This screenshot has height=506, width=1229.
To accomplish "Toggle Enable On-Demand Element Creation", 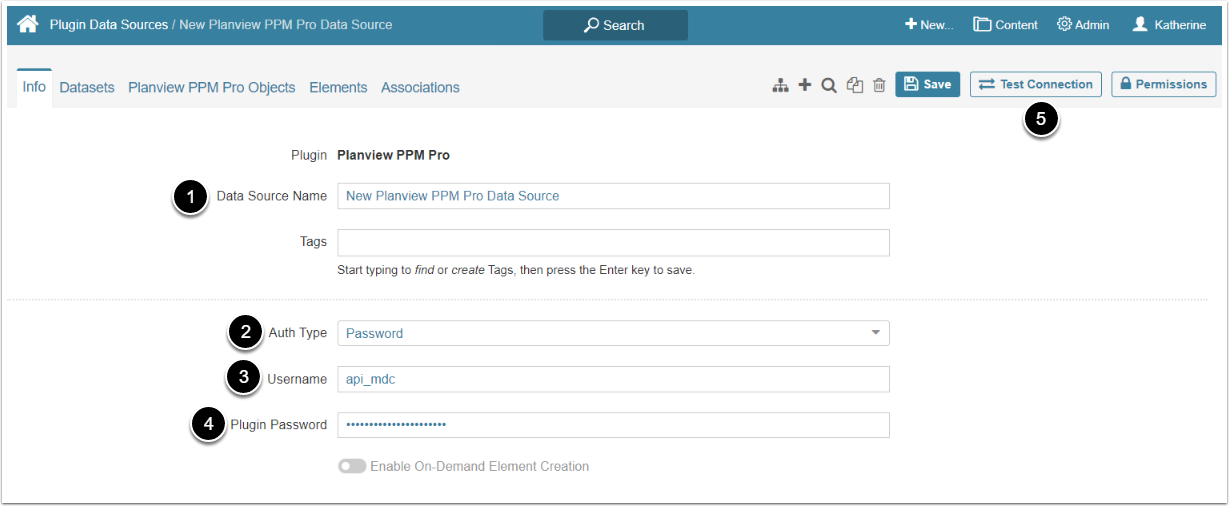I will coord(352,466).
